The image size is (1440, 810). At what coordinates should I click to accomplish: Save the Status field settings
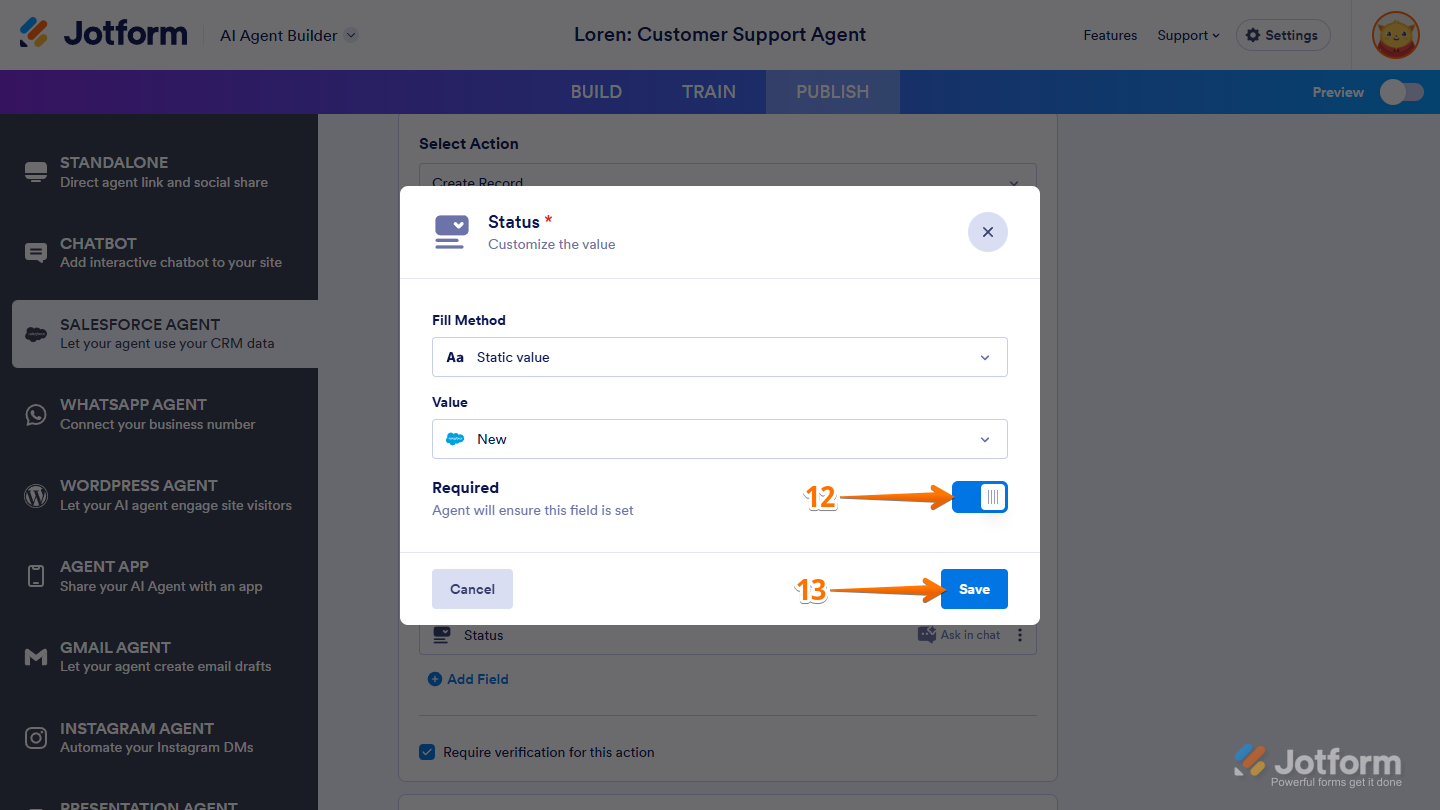click(973, 589)
